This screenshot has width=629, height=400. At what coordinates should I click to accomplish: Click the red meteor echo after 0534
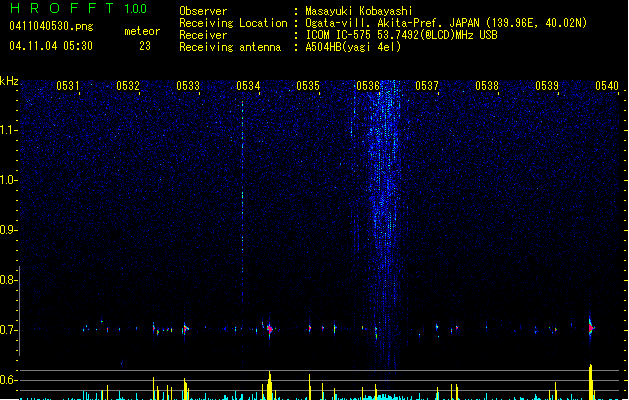click(270, 329)
